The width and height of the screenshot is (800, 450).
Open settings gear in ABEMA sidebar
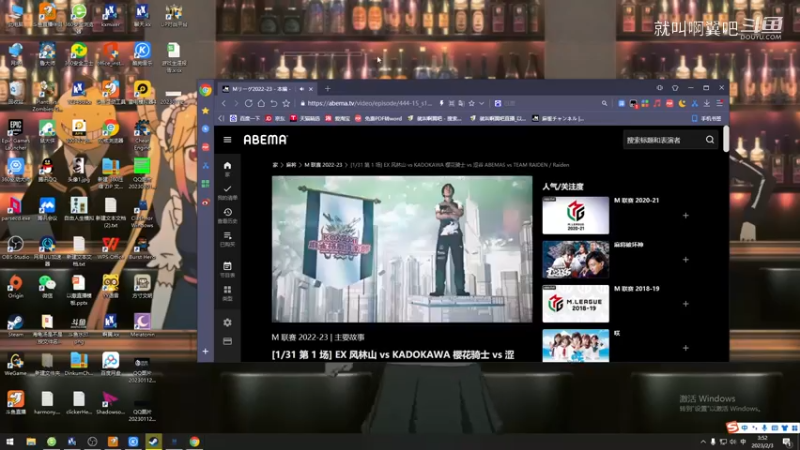(x=228, y=322)
